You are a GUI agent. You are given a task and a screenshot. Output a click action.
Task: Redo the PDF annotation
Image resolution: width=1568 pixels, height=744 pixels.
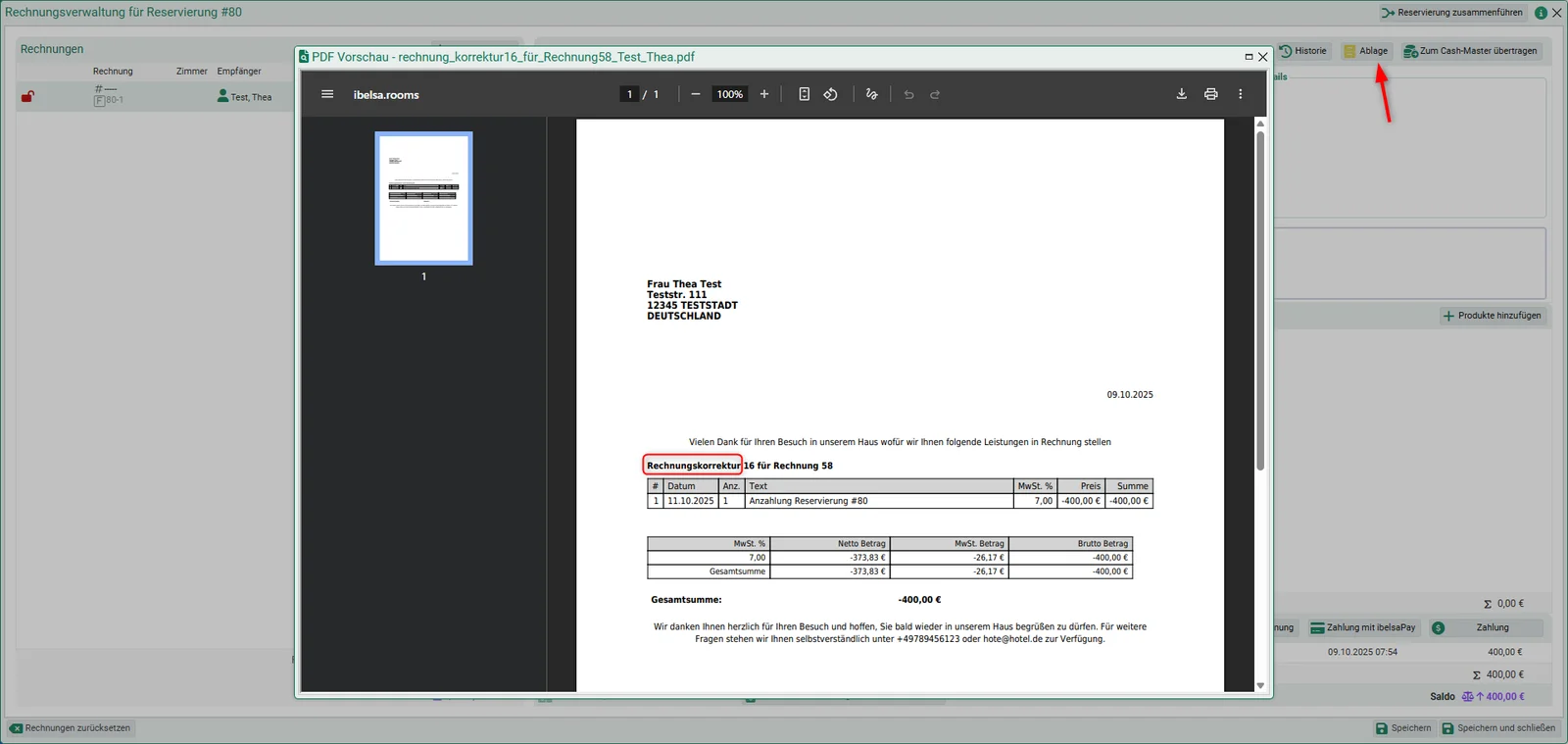(x=935, y=94)
